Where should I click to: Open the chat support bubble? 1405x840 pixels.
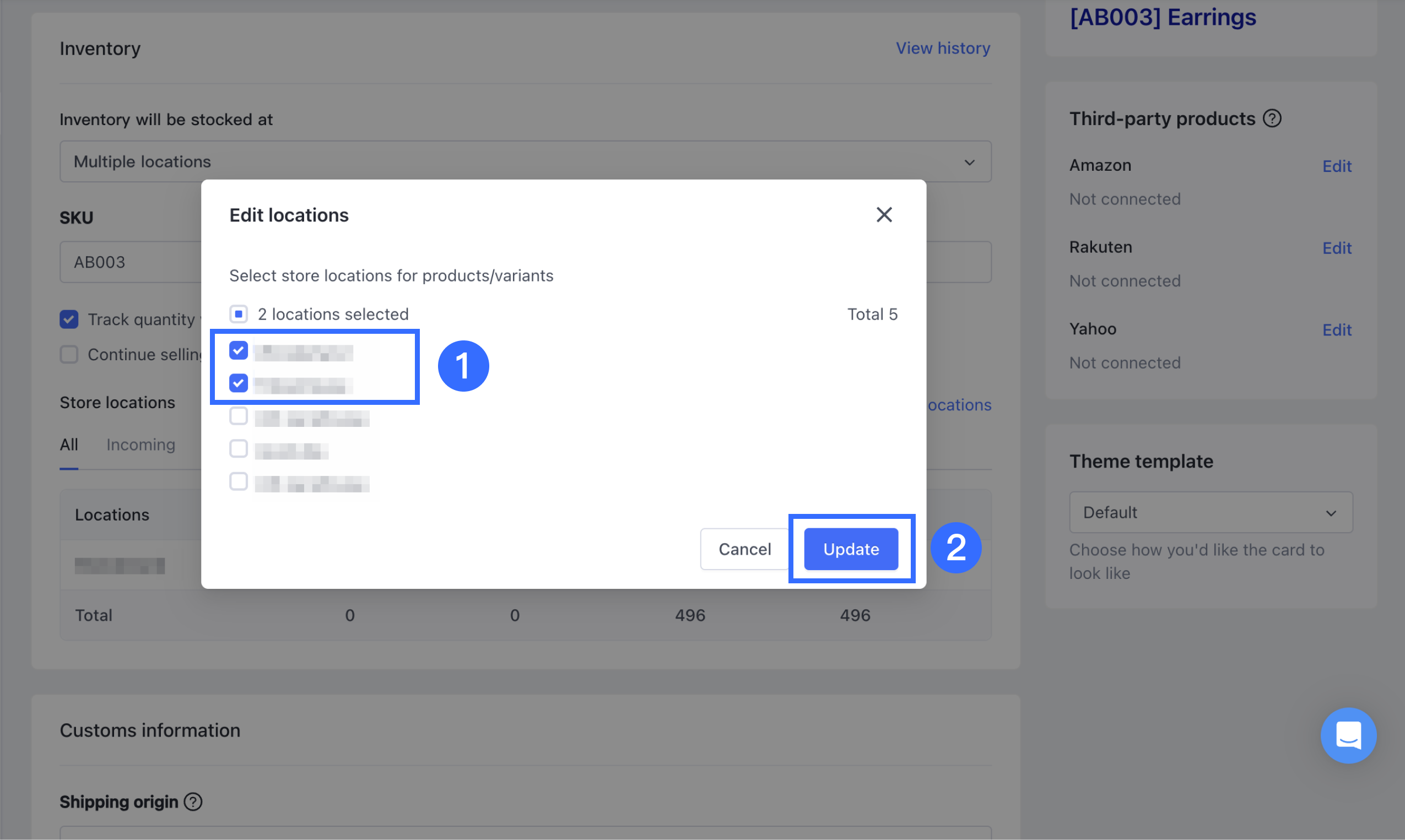coord(1348,735)
